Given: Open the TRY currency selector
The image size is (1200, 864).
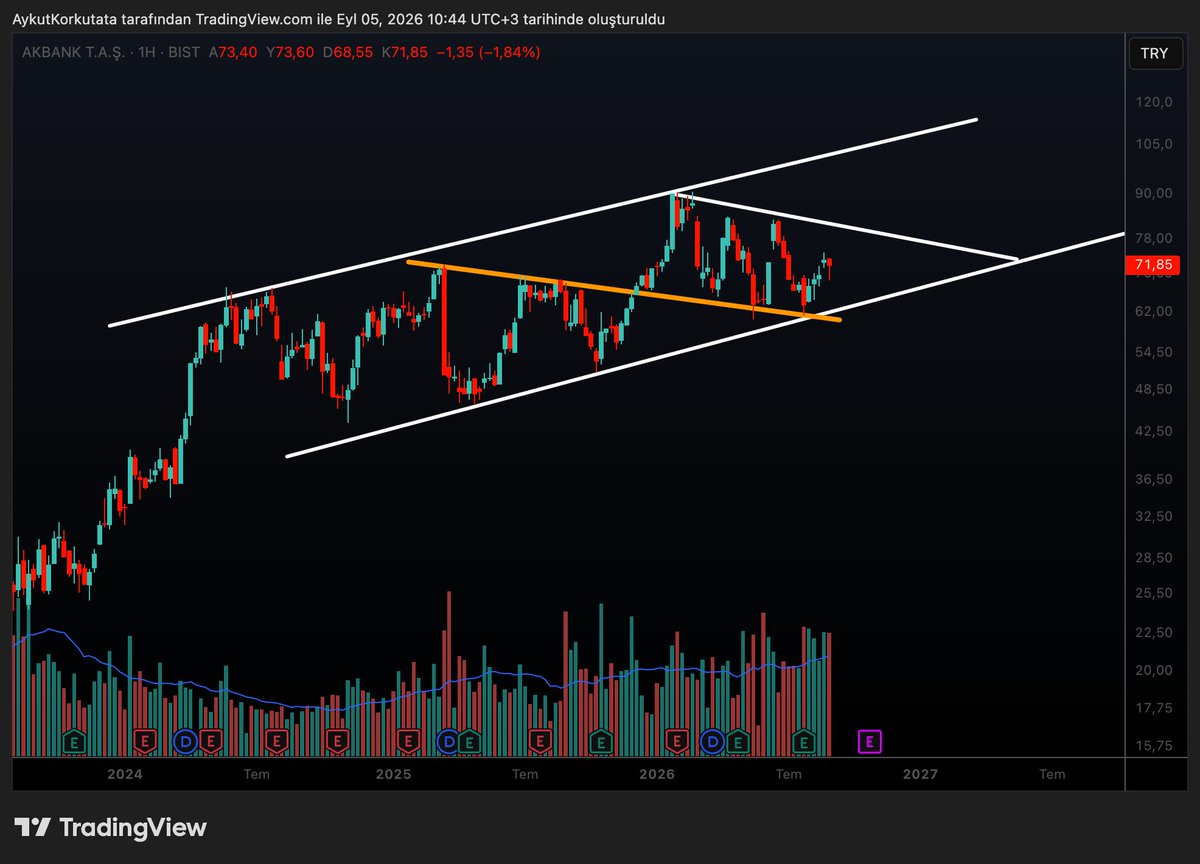Looking at the screenshot, I should click(x=1154, y=55).
